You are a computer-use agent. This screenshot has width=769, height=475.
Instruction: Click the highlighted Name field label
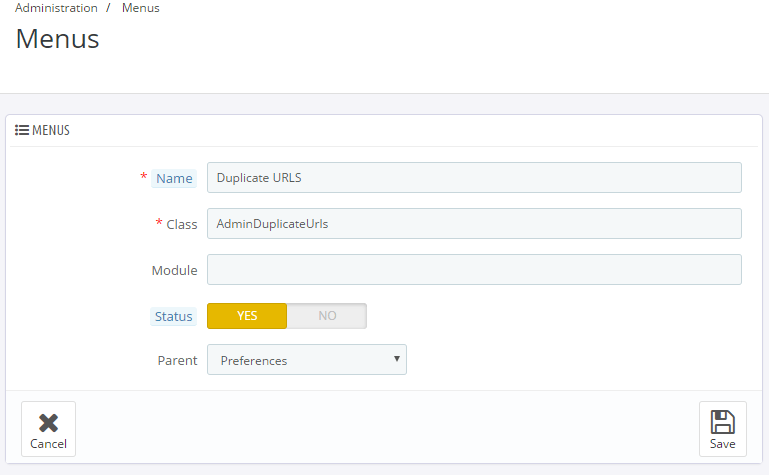click(x=174, y=179)
